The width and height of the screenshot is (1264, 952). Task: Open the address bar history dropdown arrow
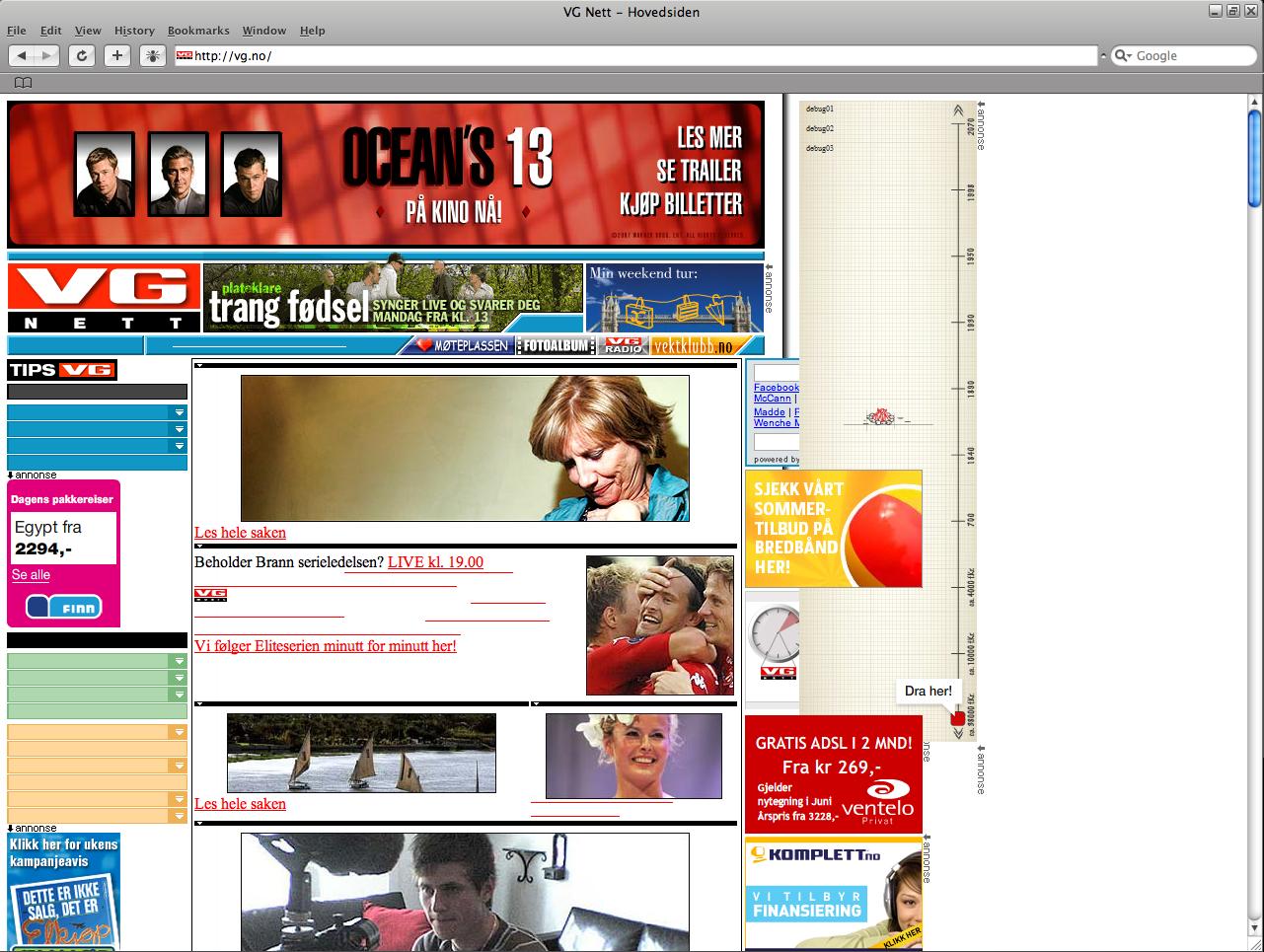[1103, 56]
